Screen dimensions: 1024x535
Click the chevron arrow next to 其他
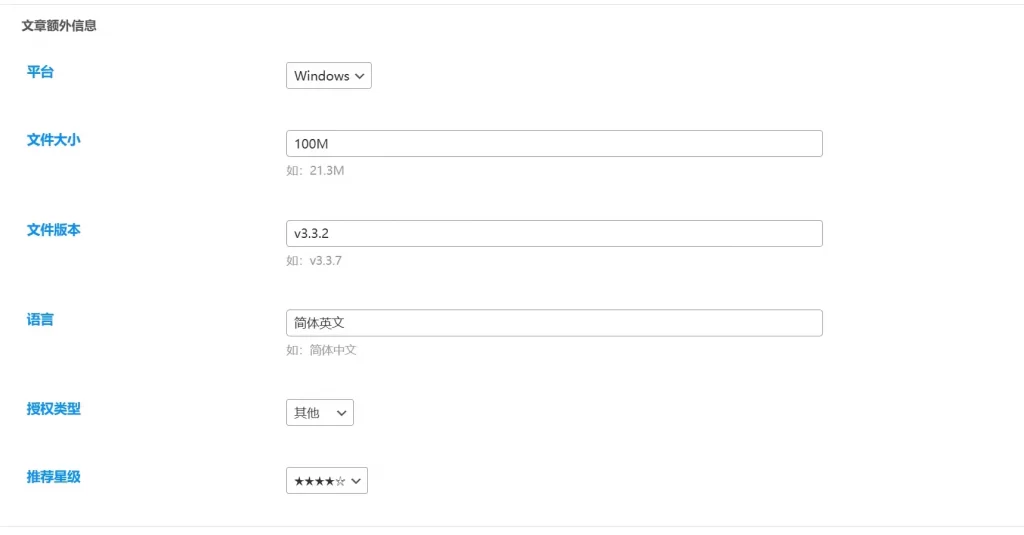click(x=342, y=413)
